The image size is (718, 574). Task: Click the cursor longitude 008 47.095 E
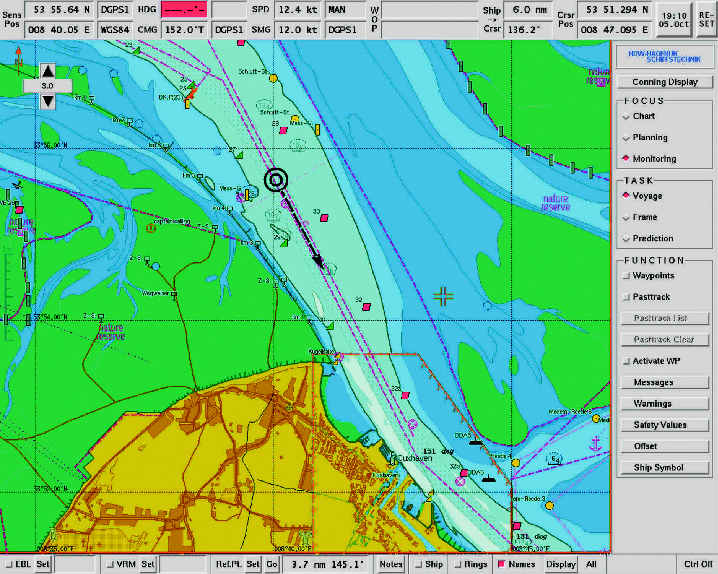[x=614, y=30]
